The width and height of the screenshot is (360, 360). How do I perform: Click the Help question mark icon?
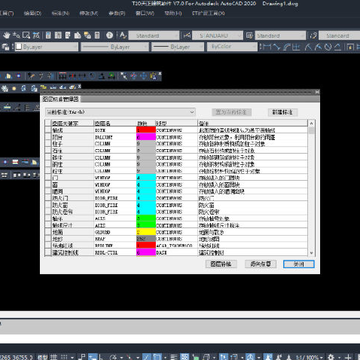pyautogui.click(x=109, y=35)
